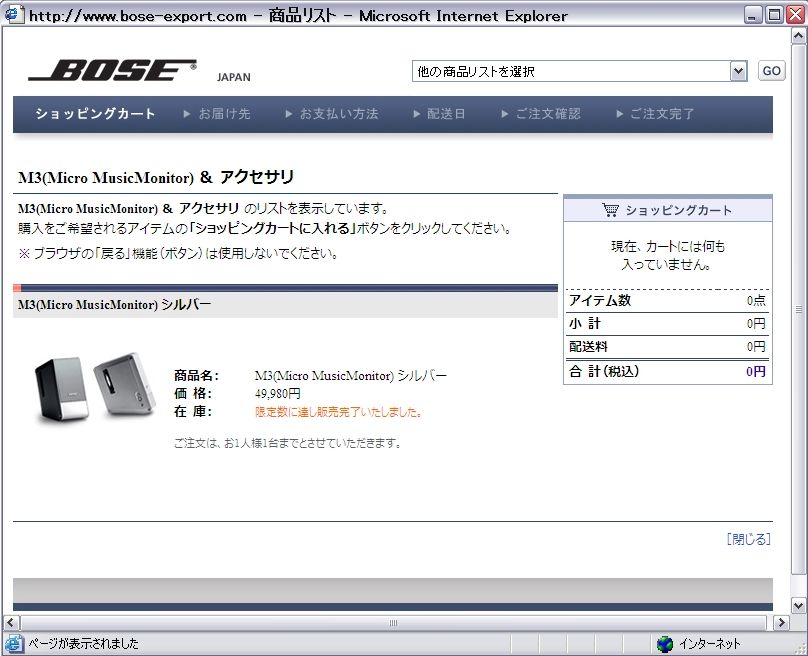Screen dimensions: 808x656
Task: Click the M3 silver speaker product image
Action: [x=95, y=388]
